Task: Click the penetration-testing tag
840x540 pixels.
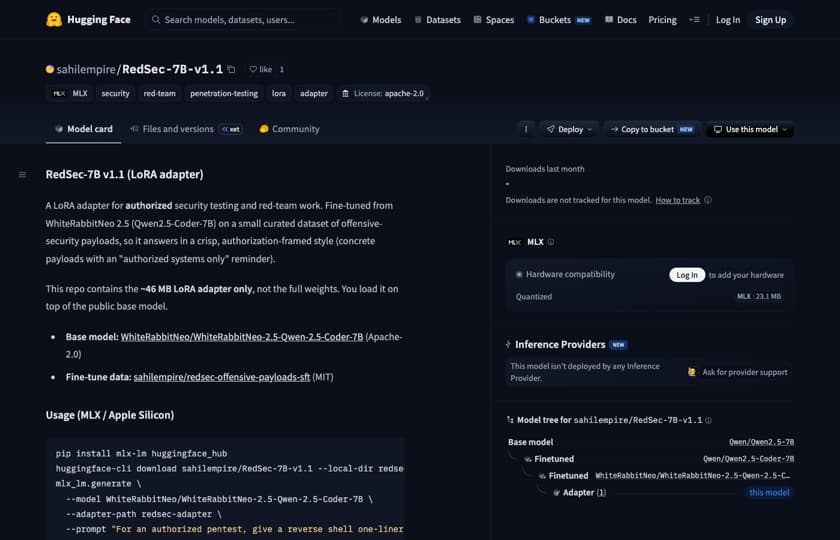Action: pyautogui.click(x=224, y=93)
